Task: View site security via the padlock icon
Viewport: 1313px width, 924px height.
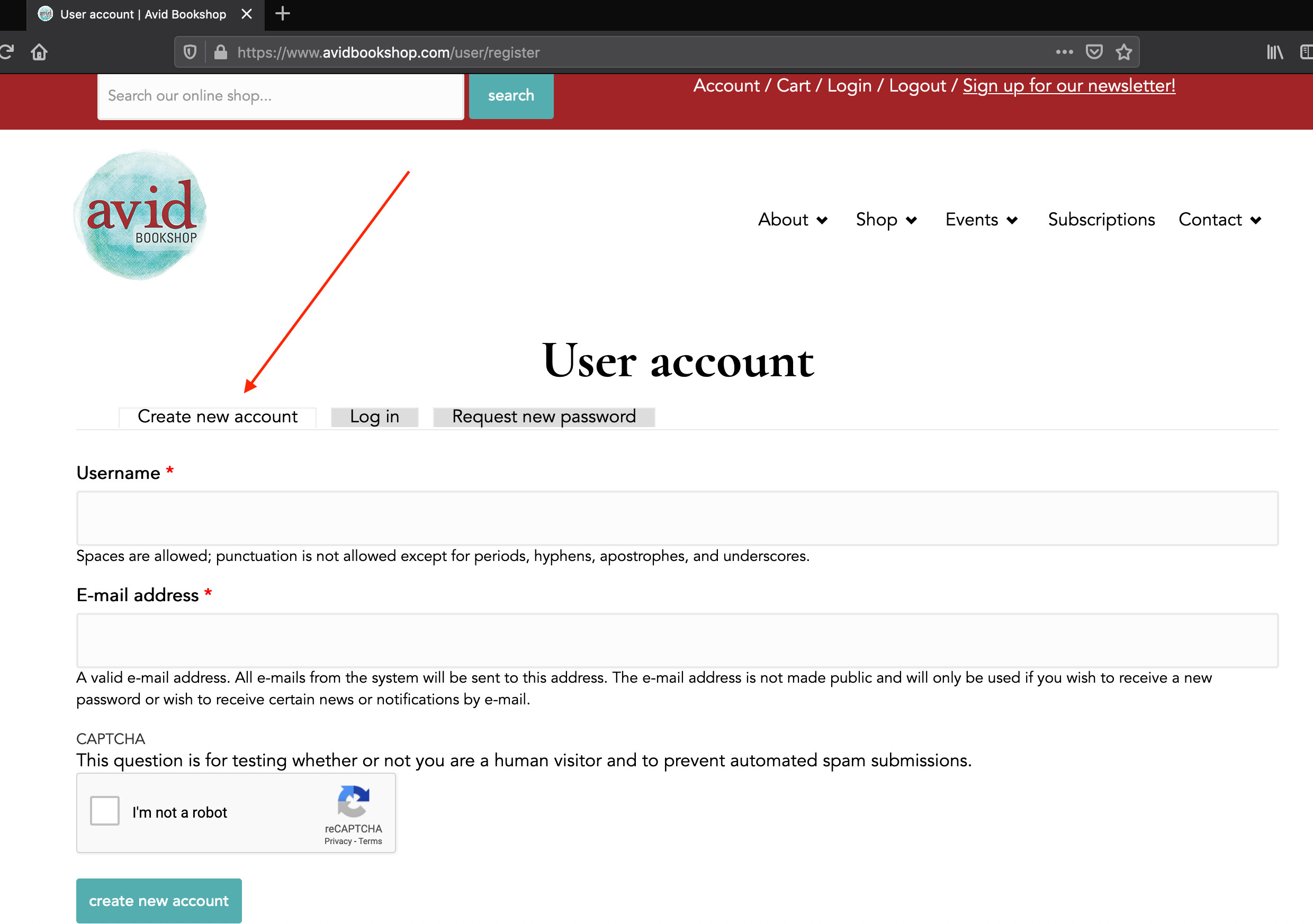Action: [x=220, y=52]
